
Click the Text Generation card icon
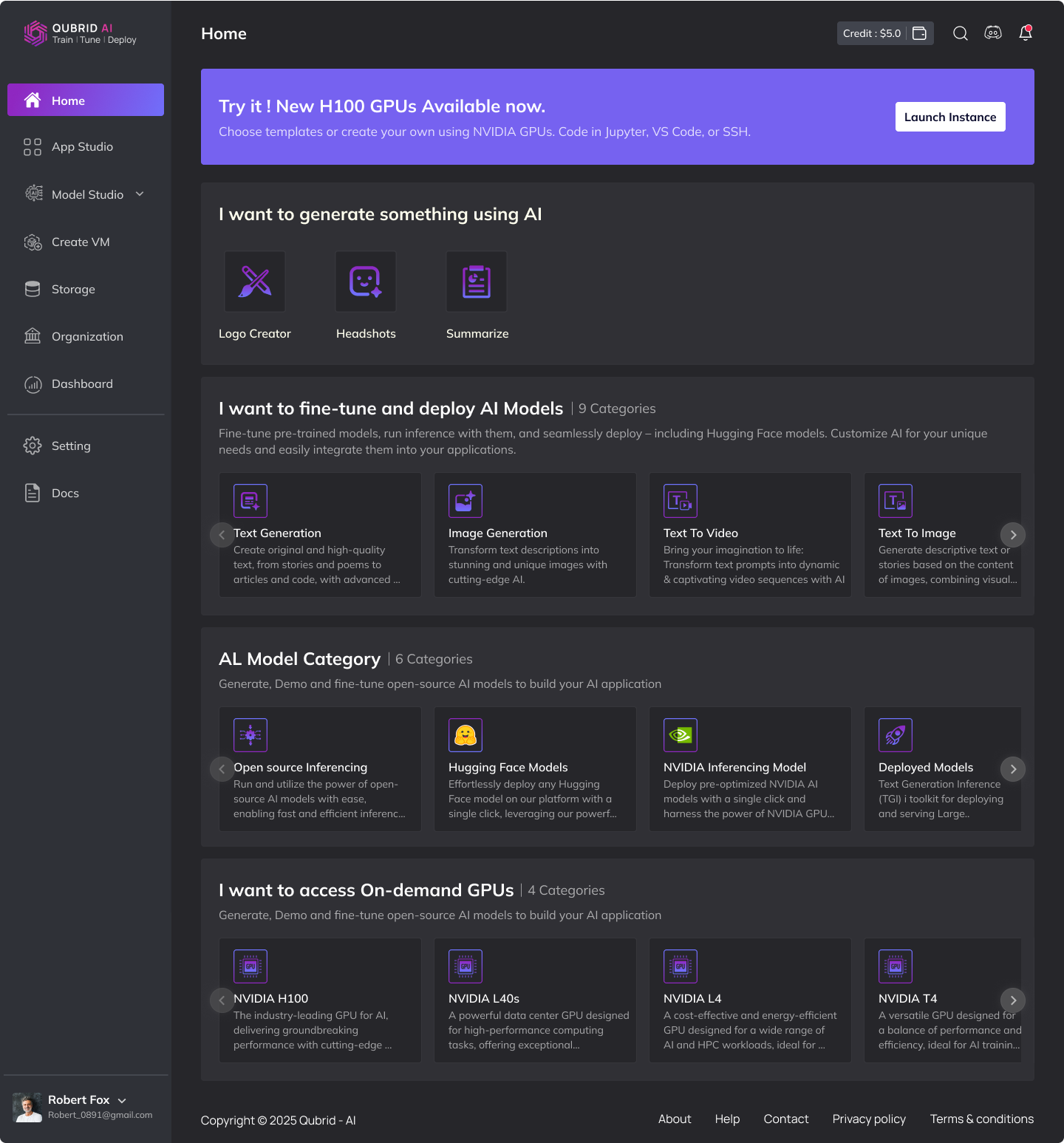(x=250, y=501)
